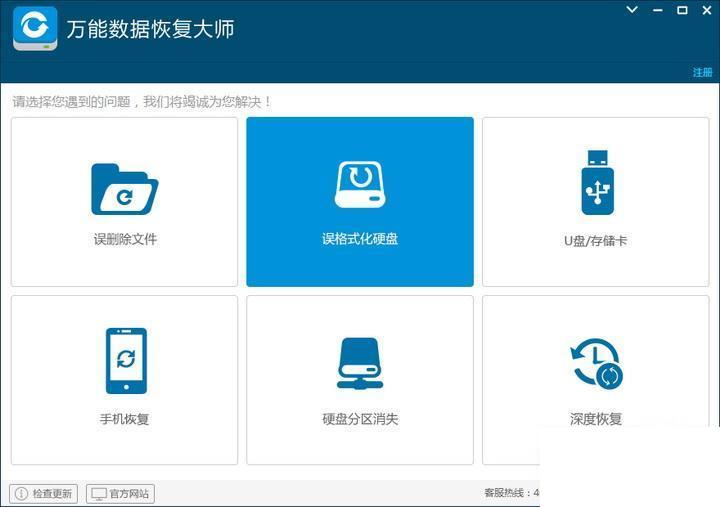This screenshot has height=507, width=720.
Task: Open the 手机恢复 phone icon
Action: click(x=126, y=361)
